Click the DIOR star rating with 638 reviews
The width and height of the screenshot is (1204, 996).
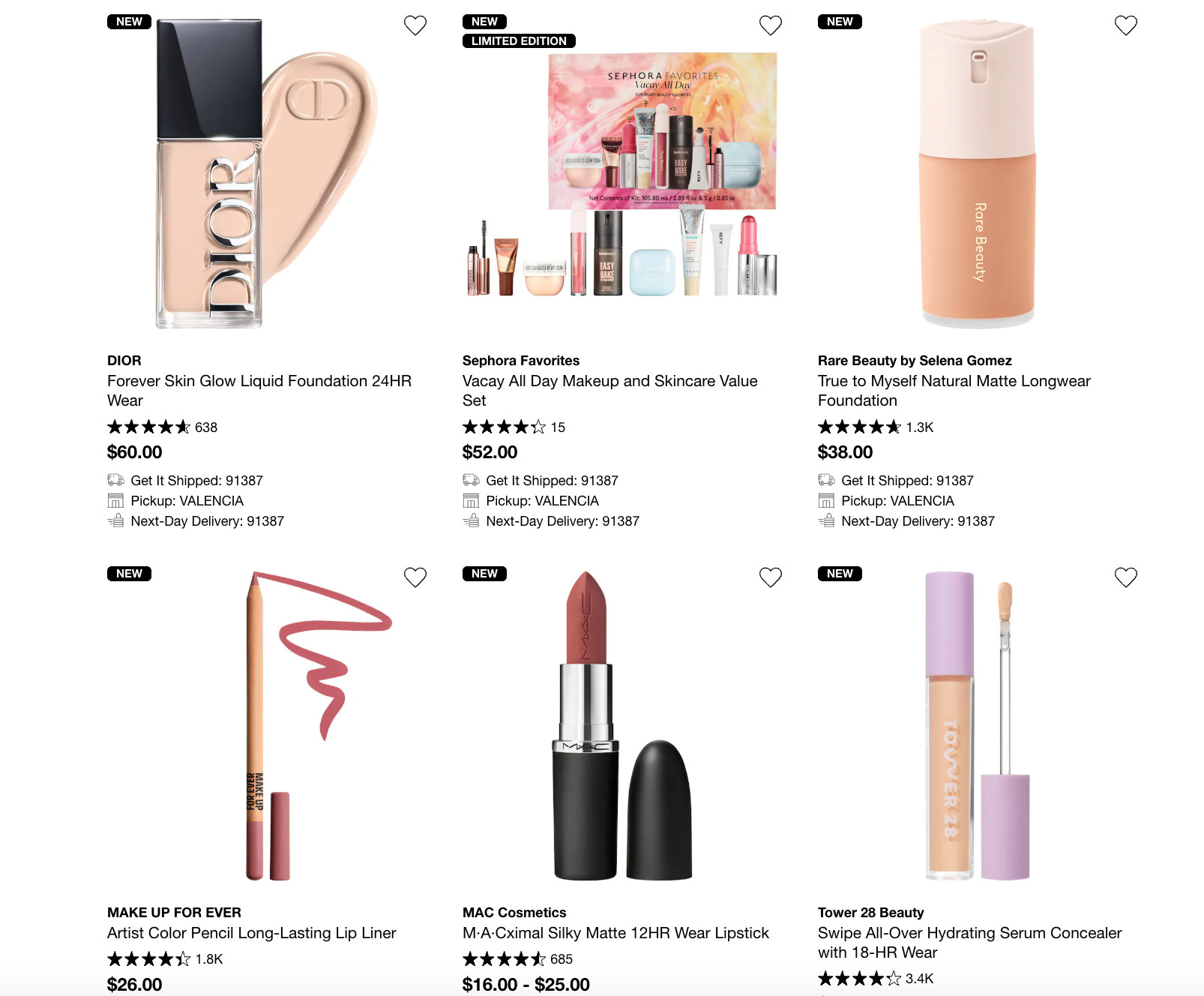point(162,427)
